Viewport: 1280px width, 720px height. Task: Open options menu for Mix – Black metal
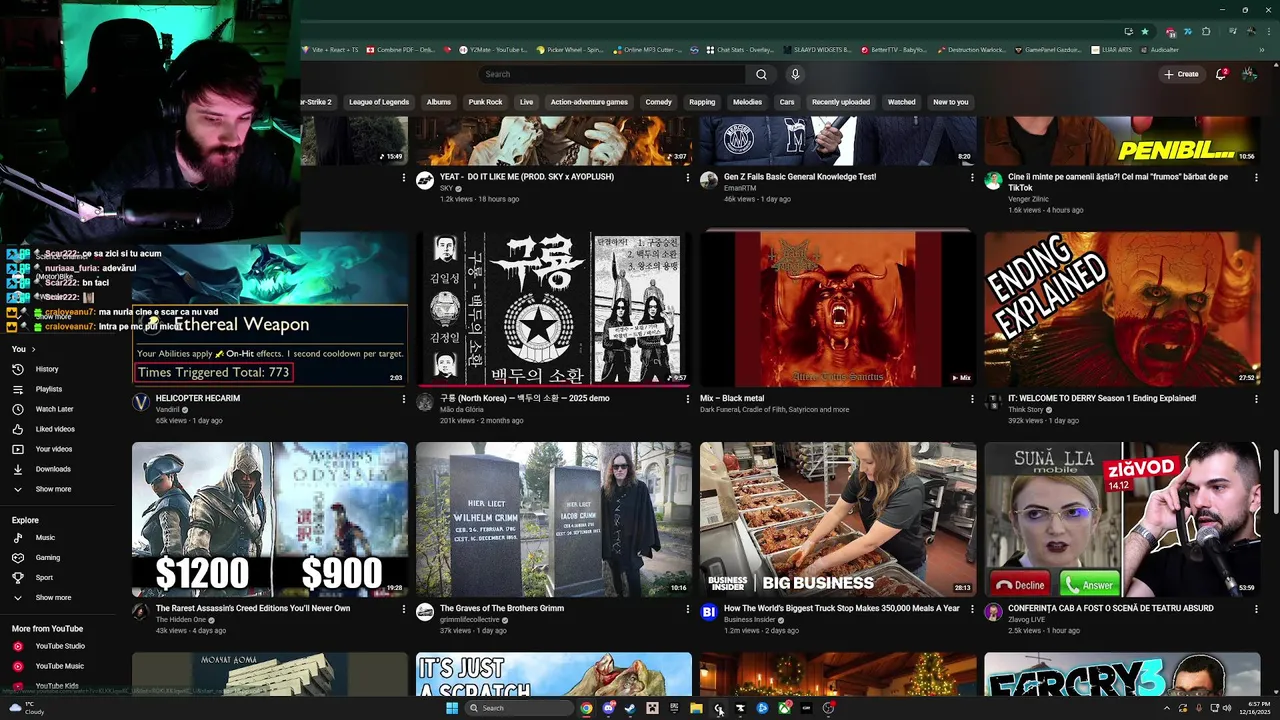[972, 399]
